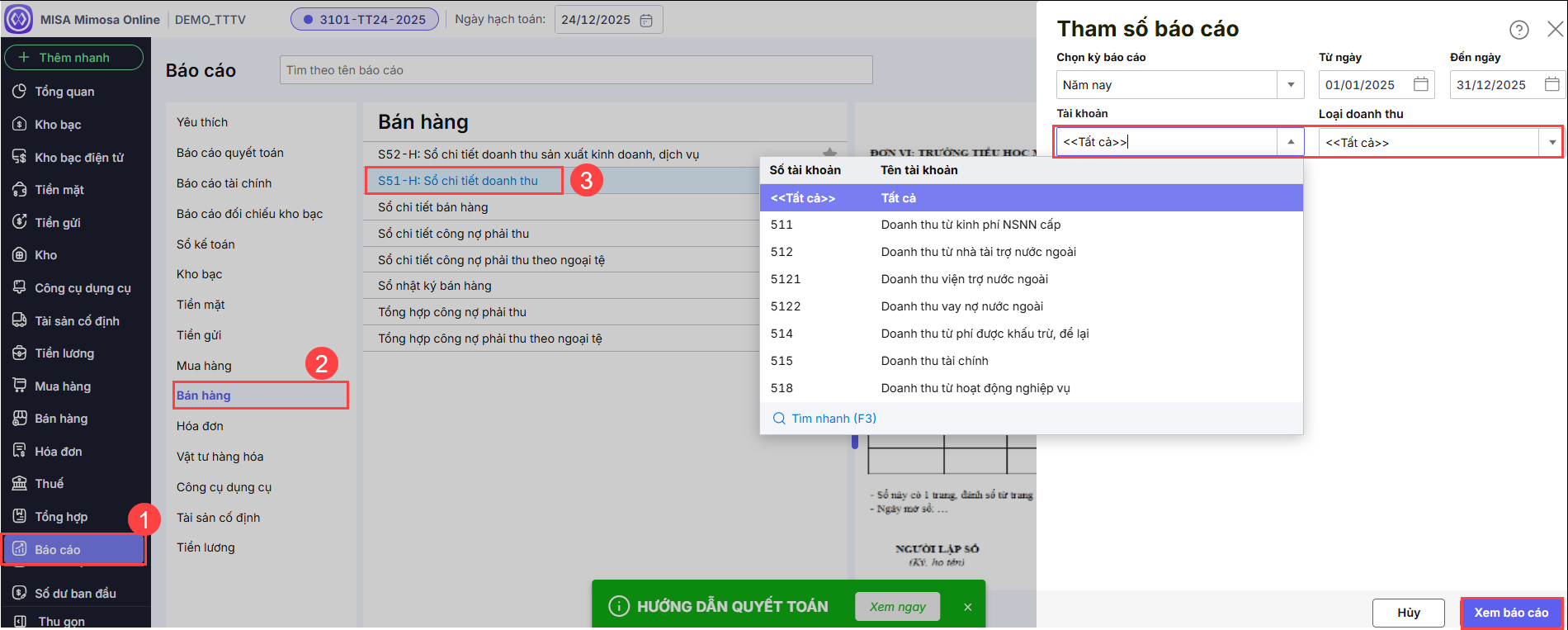Viewport: 1568px width, 630px height.
Task: Open the Tiền mặt module icon
Action: click(x=20, y=190)
